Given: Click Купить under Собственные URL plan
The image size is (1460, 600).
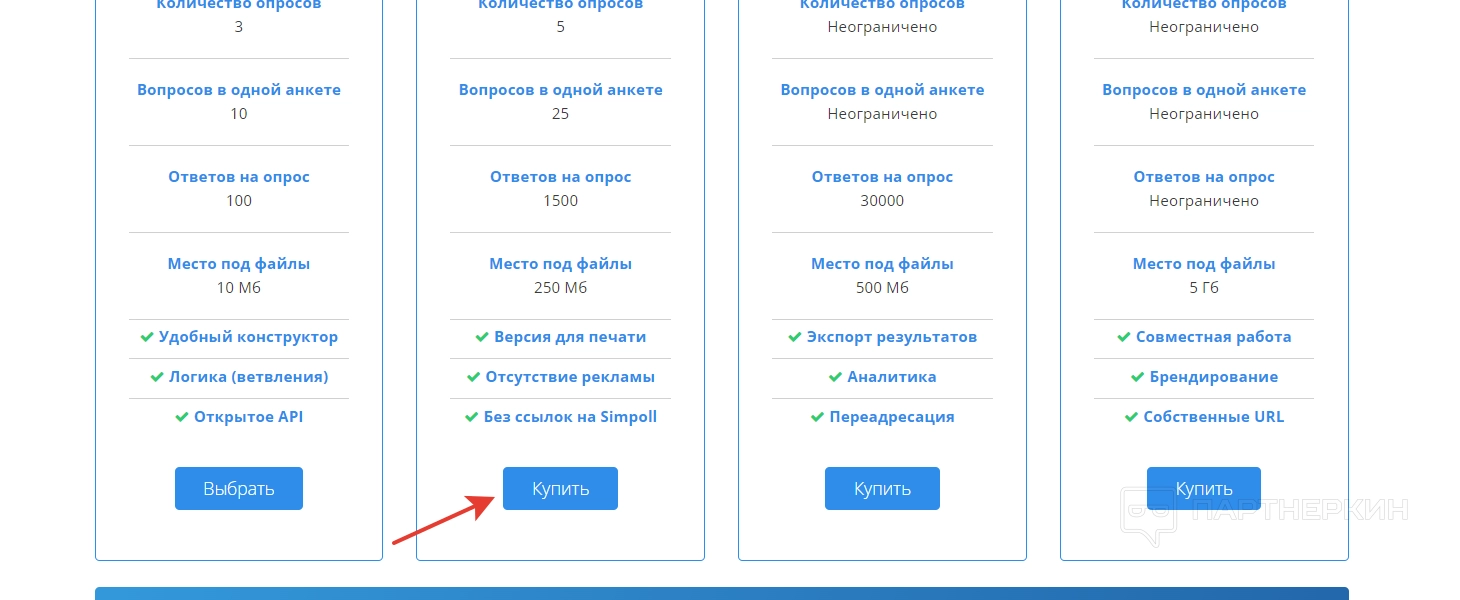Looking at the screenshot, I should [1203, 489].
